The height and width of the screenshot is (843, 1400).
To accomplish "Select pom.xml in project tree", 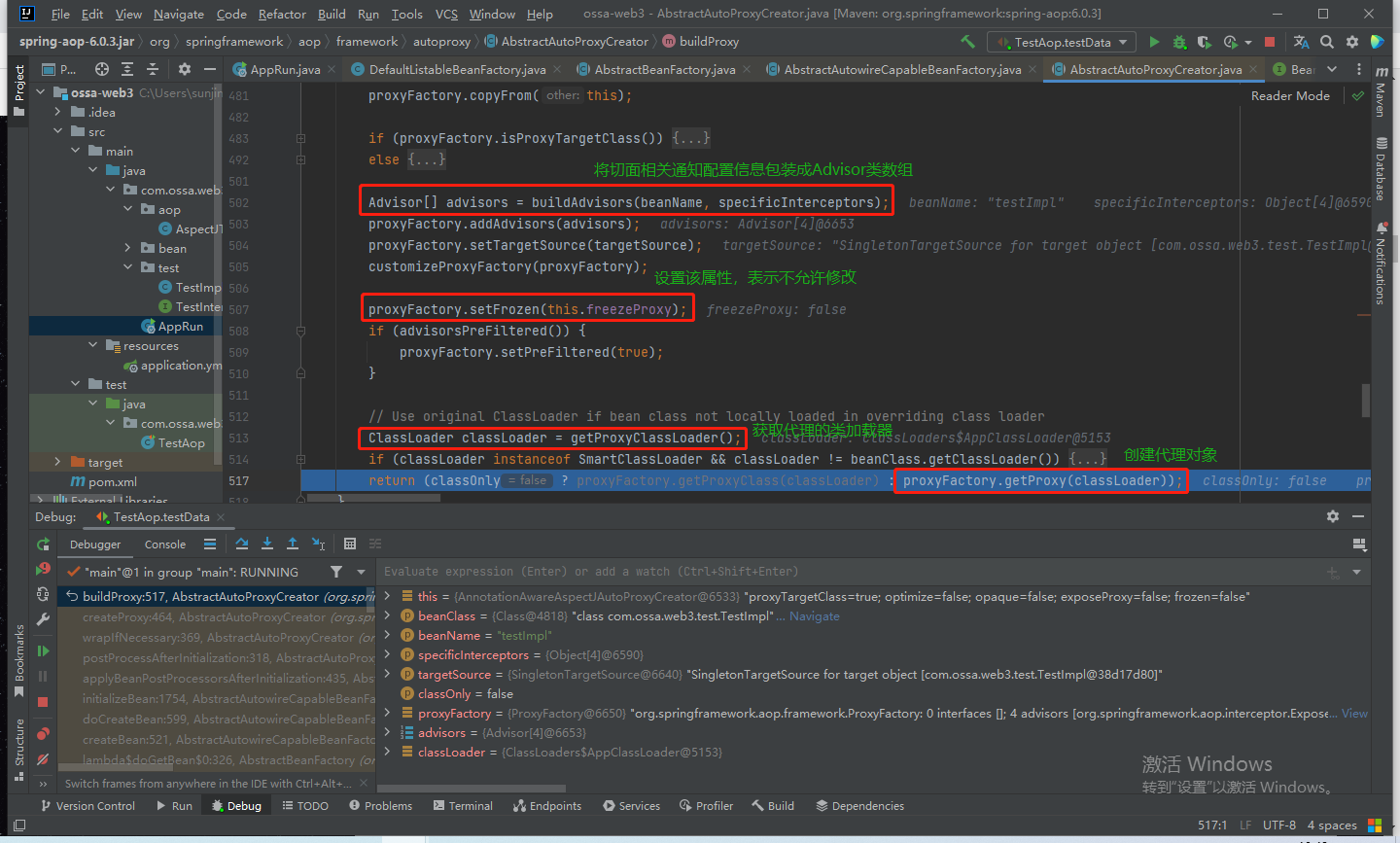I will (113, 481).
